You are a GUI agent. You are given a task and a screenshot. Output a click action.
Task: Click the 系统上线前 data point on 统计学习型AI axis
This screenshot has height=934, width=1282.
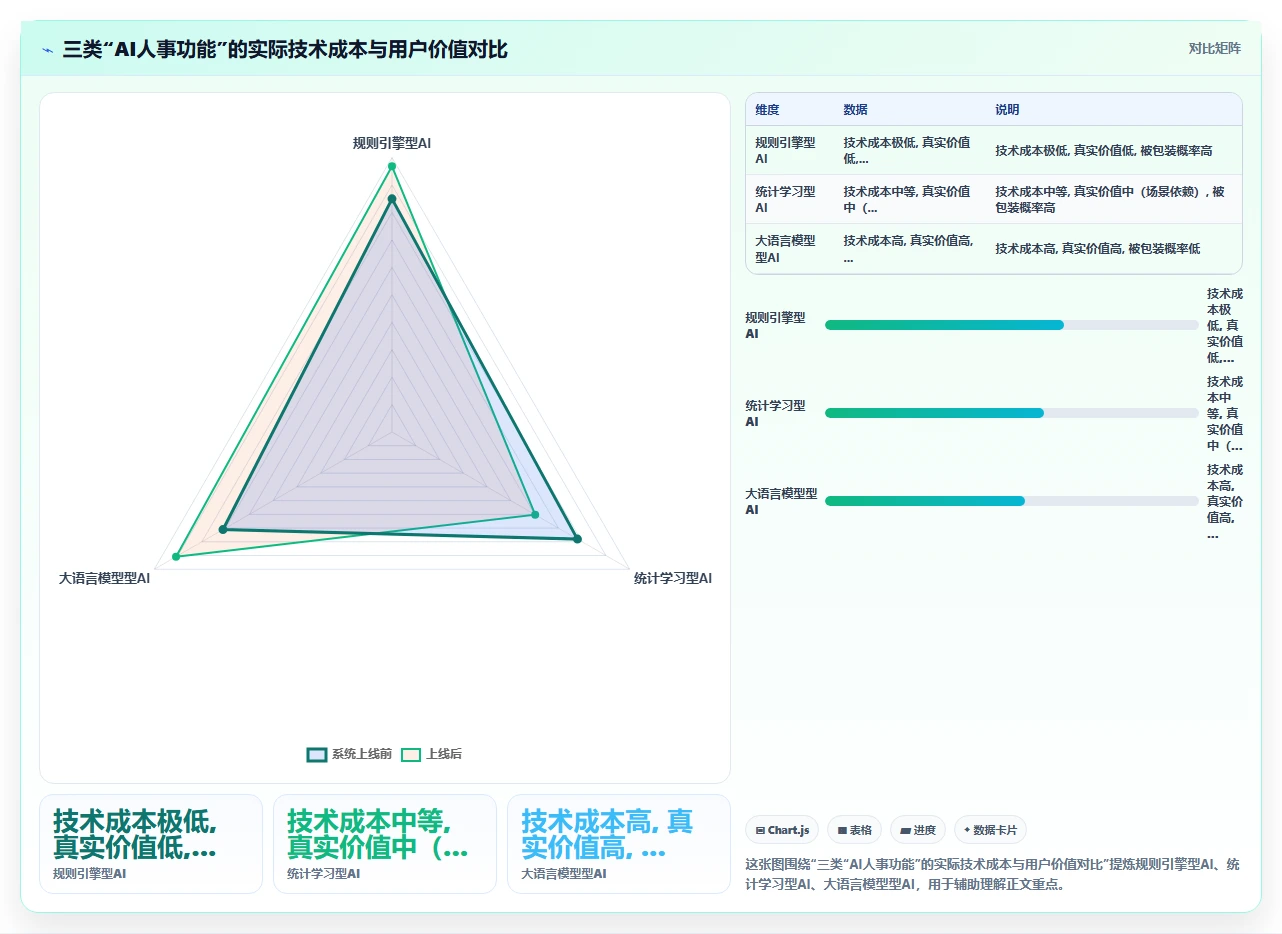click(577, 540)
